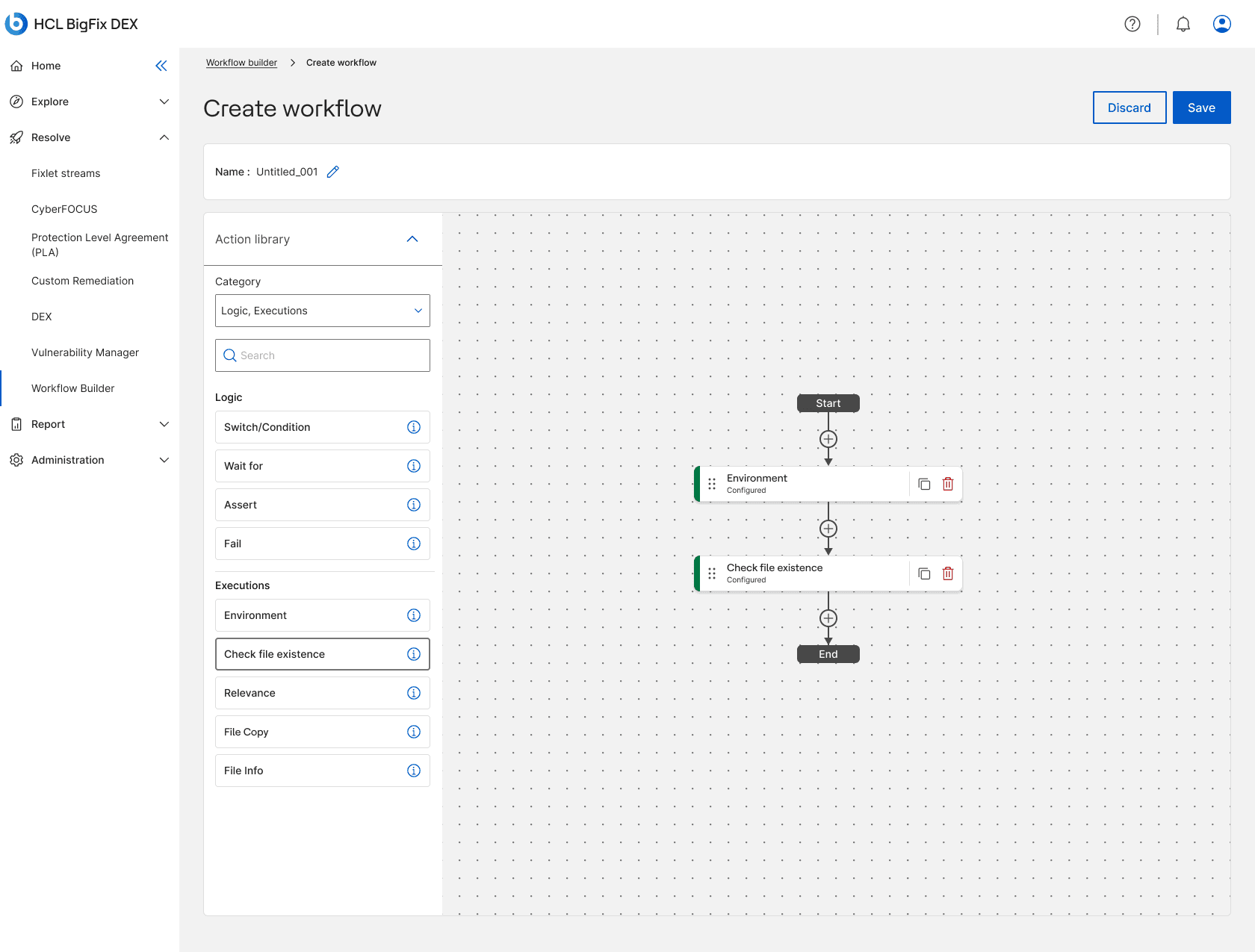
Task: Select the End node on canvas
Action: coord(828,654)
